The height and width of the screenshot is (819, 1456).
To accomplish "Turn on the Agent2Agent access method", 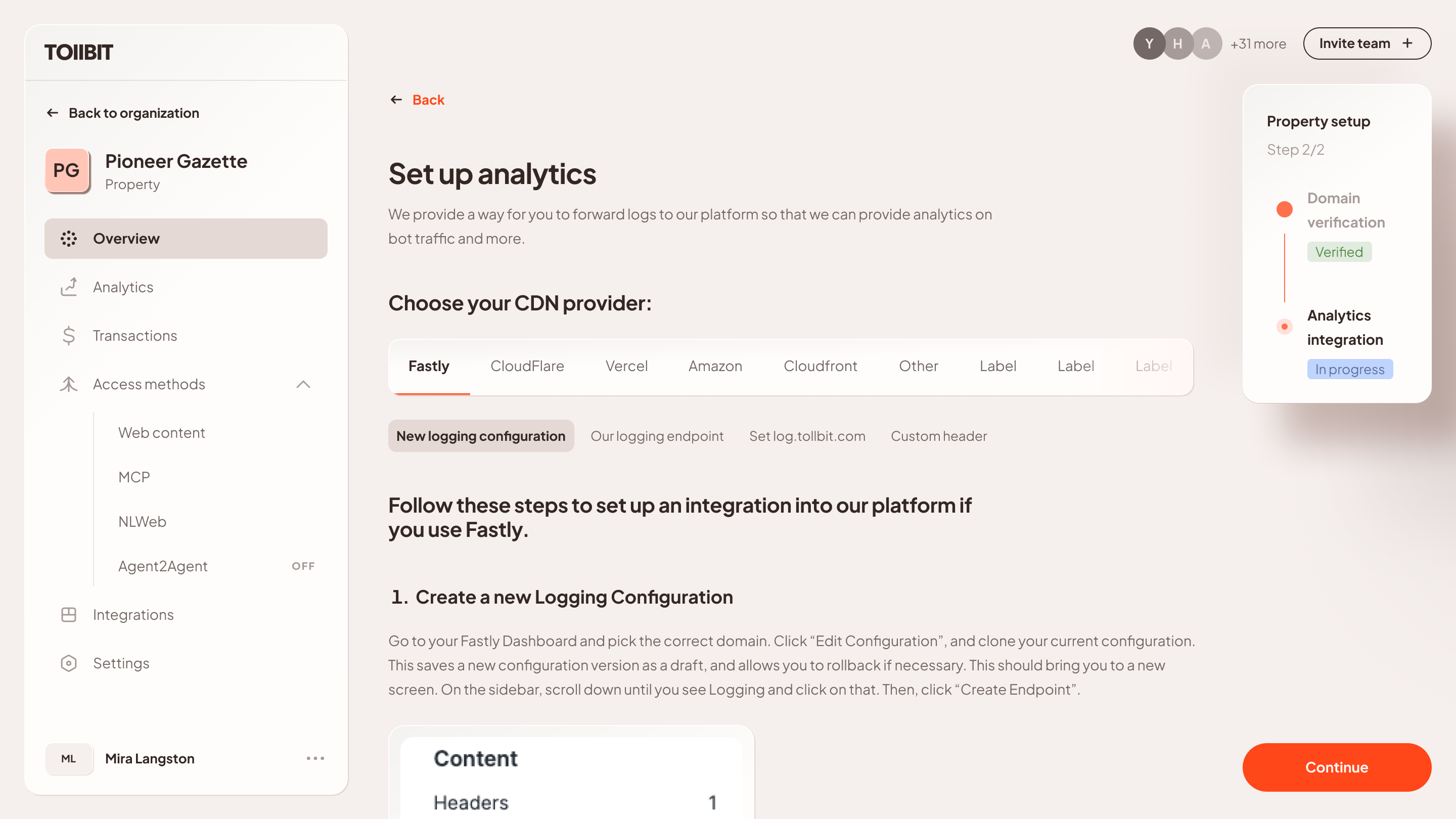I will 303,566.
